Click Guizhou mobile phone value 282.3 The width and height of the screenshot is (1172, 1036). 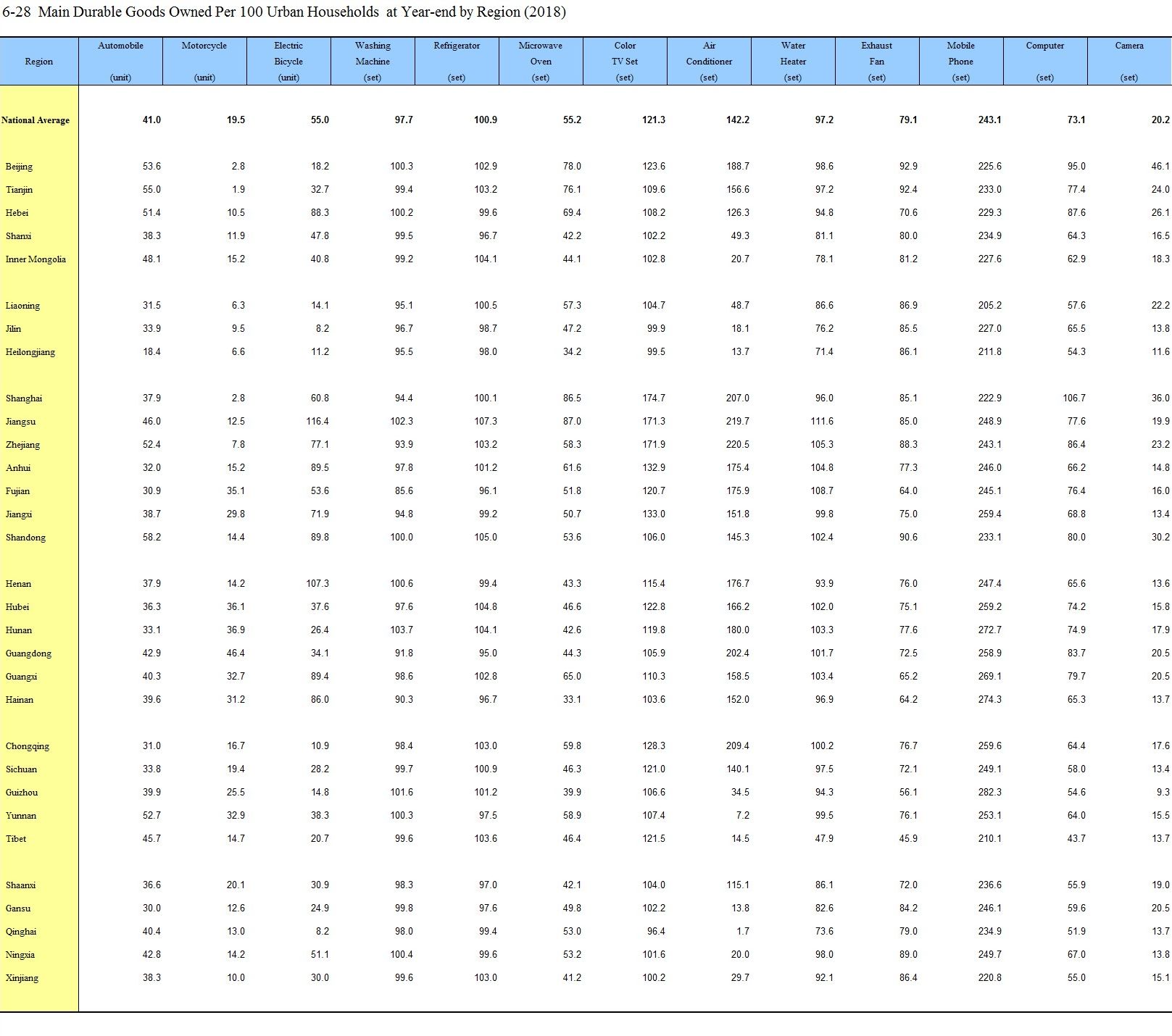[990, 793]
